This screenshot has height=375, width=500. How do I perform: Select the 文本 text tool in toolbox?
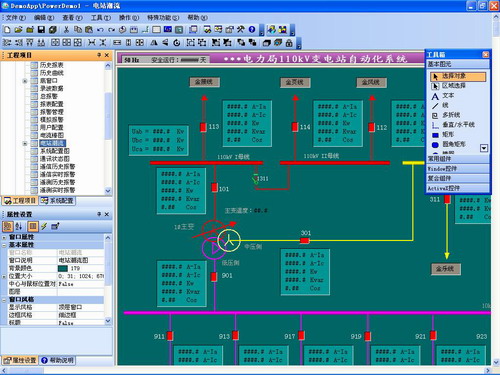click(x=448, y=96)
